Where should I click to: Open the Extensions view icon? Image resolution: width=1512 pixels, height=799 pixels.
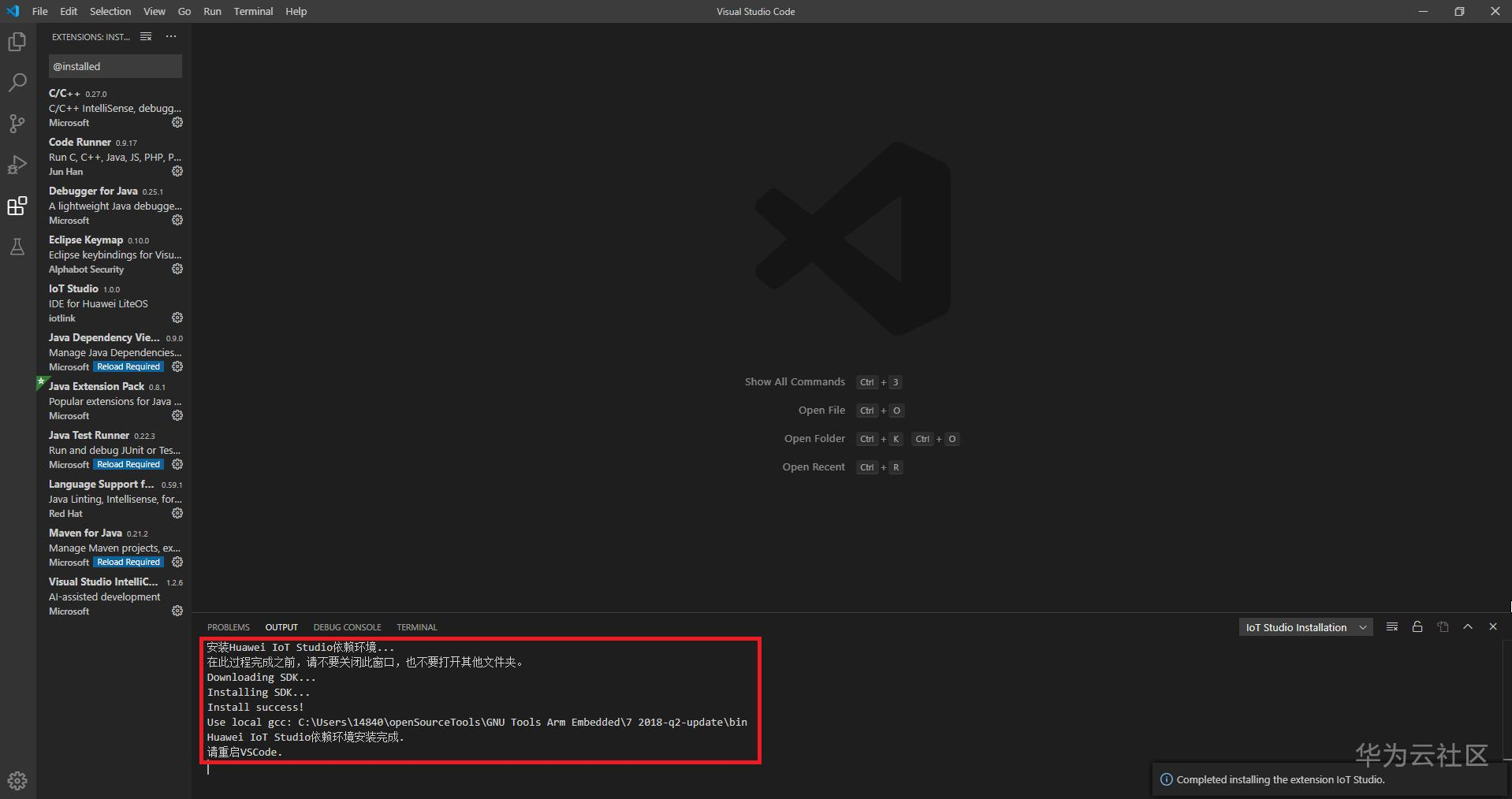[x=17, y=206]
